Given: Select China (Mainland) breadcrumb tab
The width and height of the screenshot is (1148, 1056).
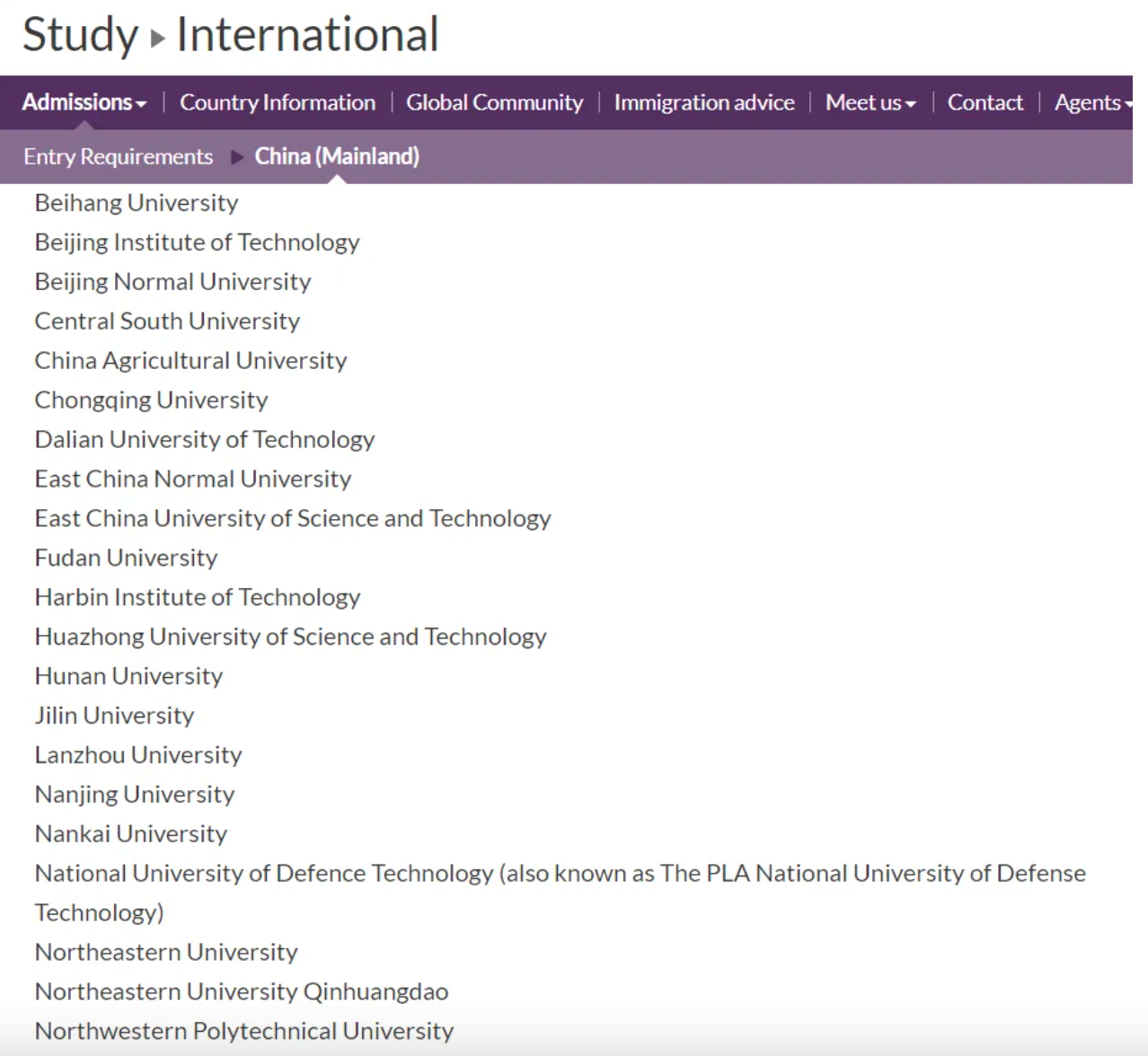Looking at the screenshot, I should (337, 156).
